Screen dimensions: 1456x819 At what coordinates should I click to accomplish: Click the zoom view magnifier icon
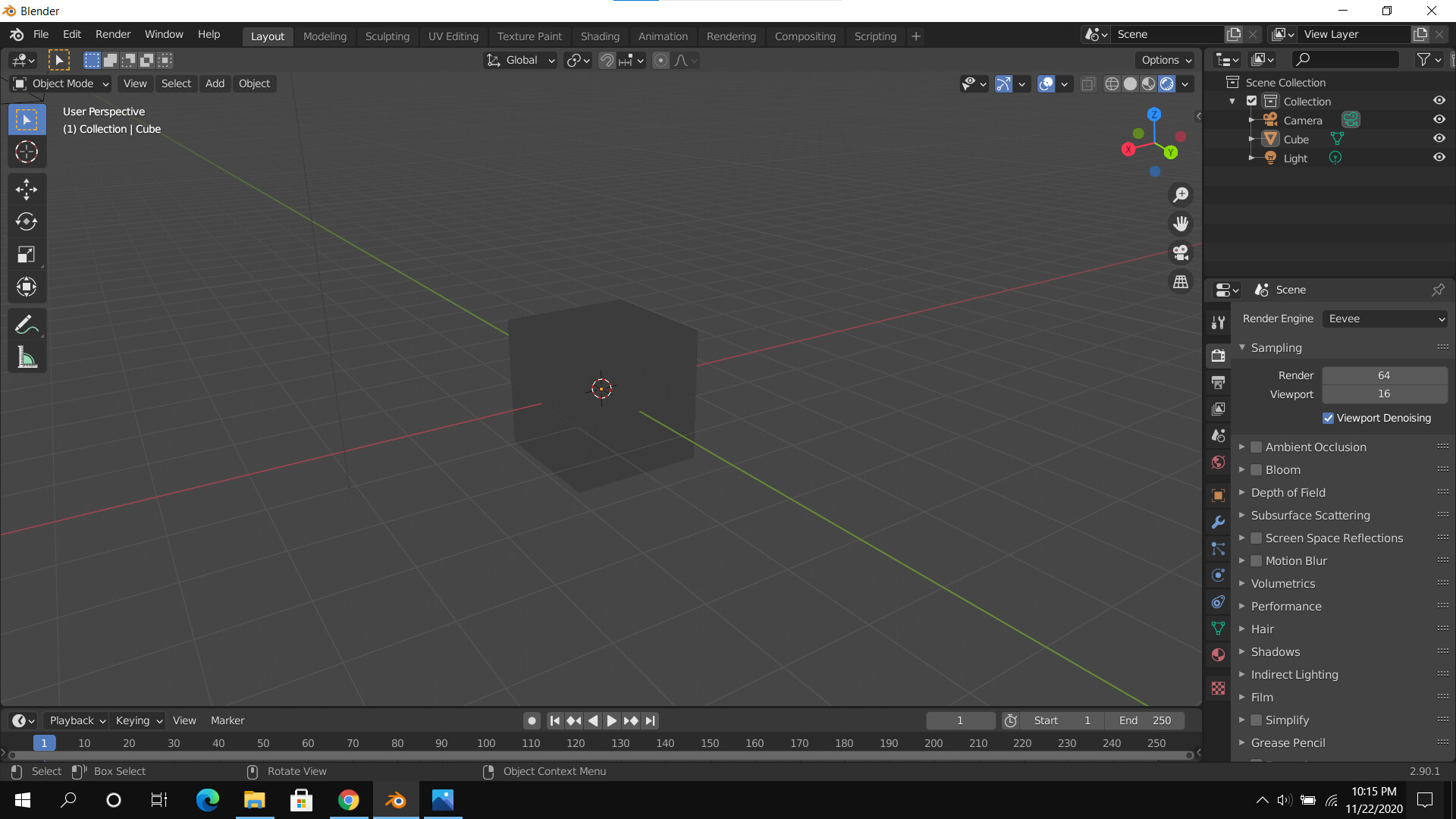pyautogui.click(x=1181, y=195)
